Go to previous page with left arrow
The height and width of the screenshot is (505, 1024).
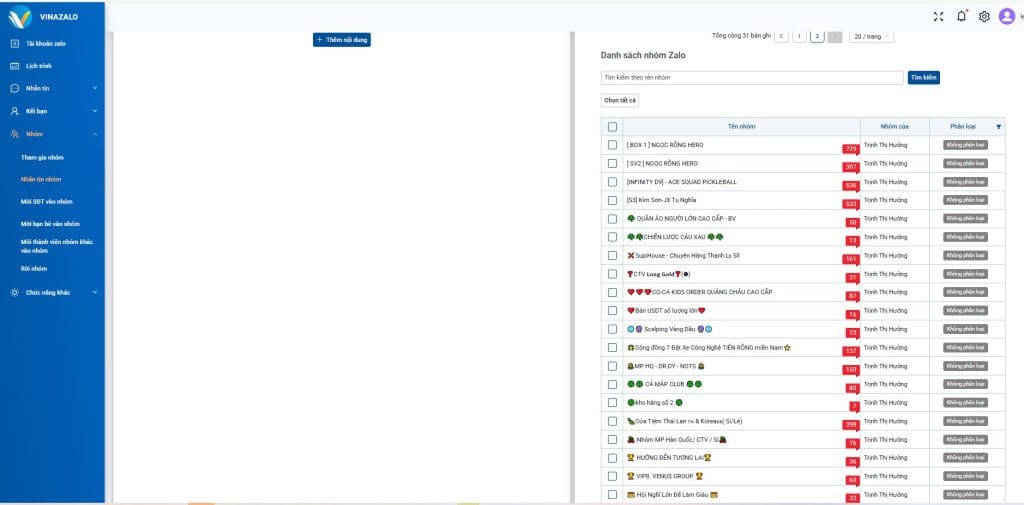click(781, 36)
